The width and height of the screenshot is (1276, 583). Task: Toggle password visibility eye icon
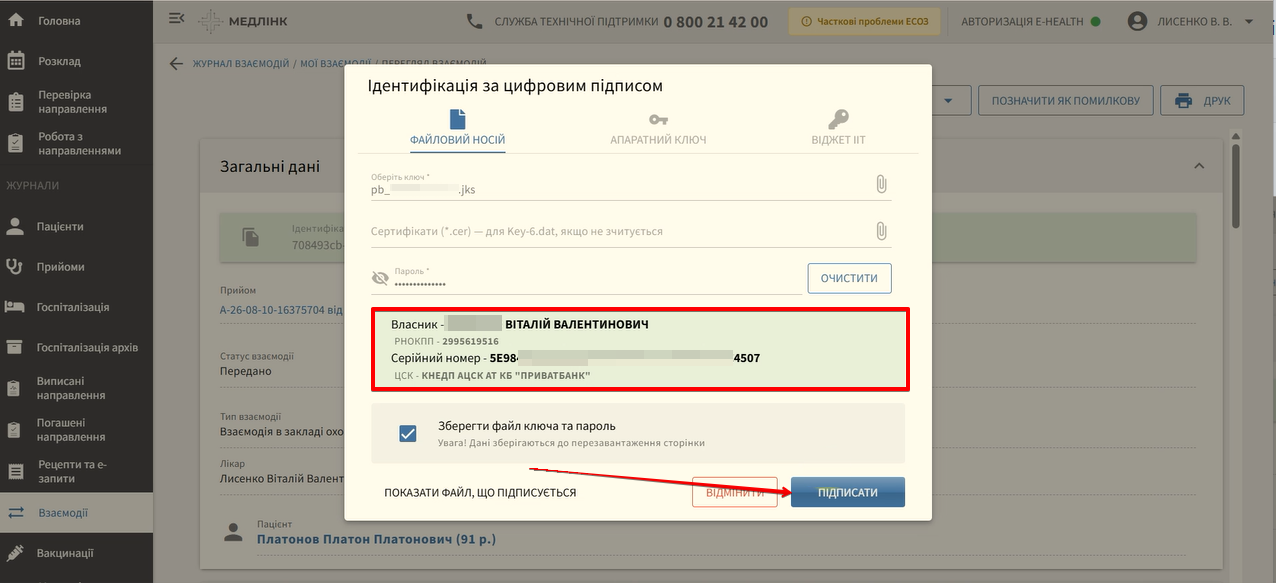tap(380, 278)
